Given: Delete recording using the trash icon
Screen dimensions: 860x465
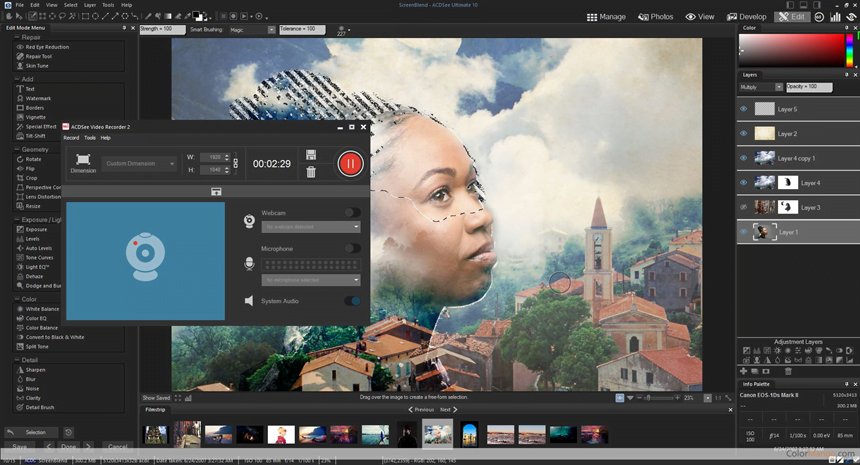Looking at the screenshot, I should (x=311, y=172).
